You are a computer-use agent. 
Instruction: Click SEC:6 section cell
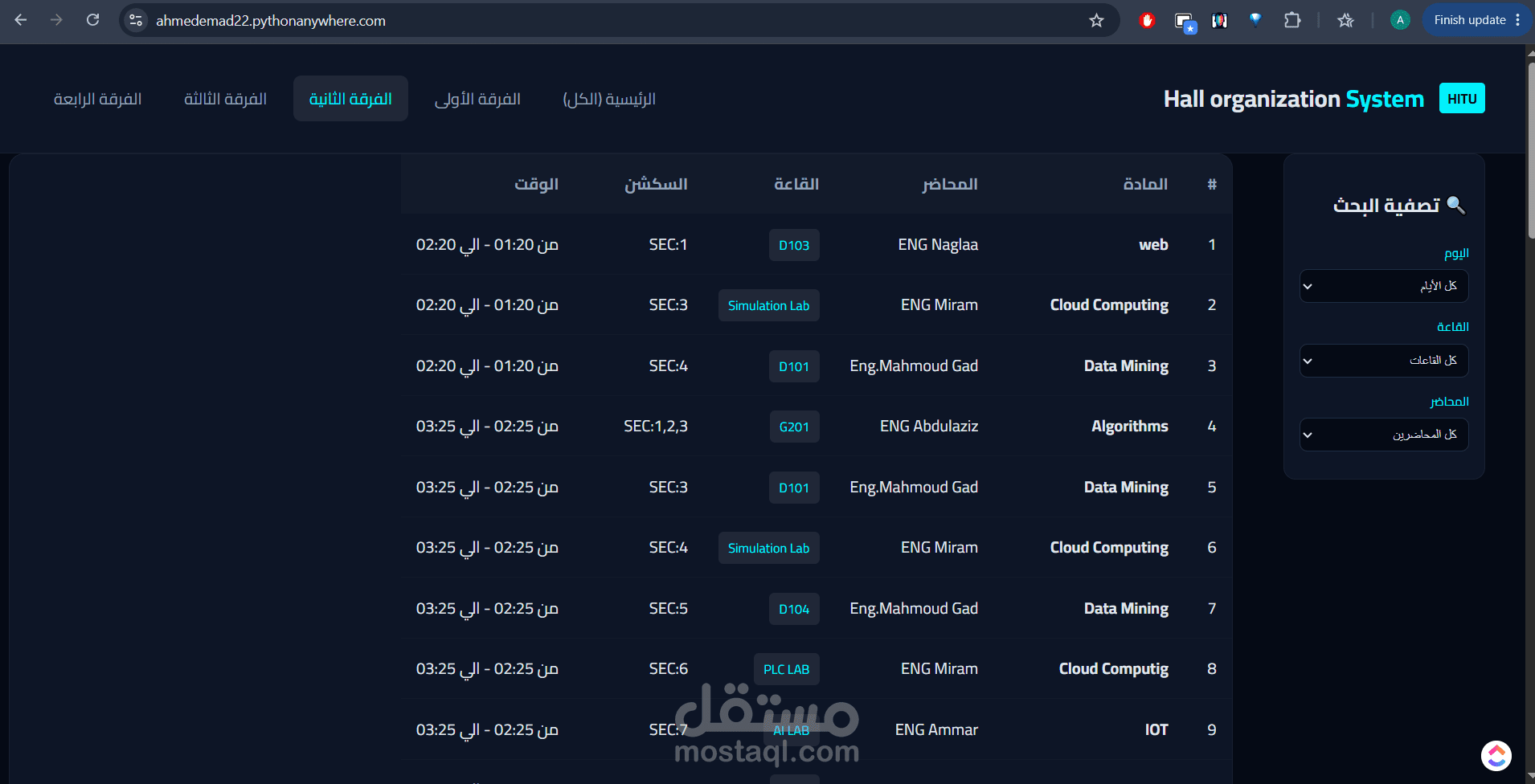coord(669,668)
